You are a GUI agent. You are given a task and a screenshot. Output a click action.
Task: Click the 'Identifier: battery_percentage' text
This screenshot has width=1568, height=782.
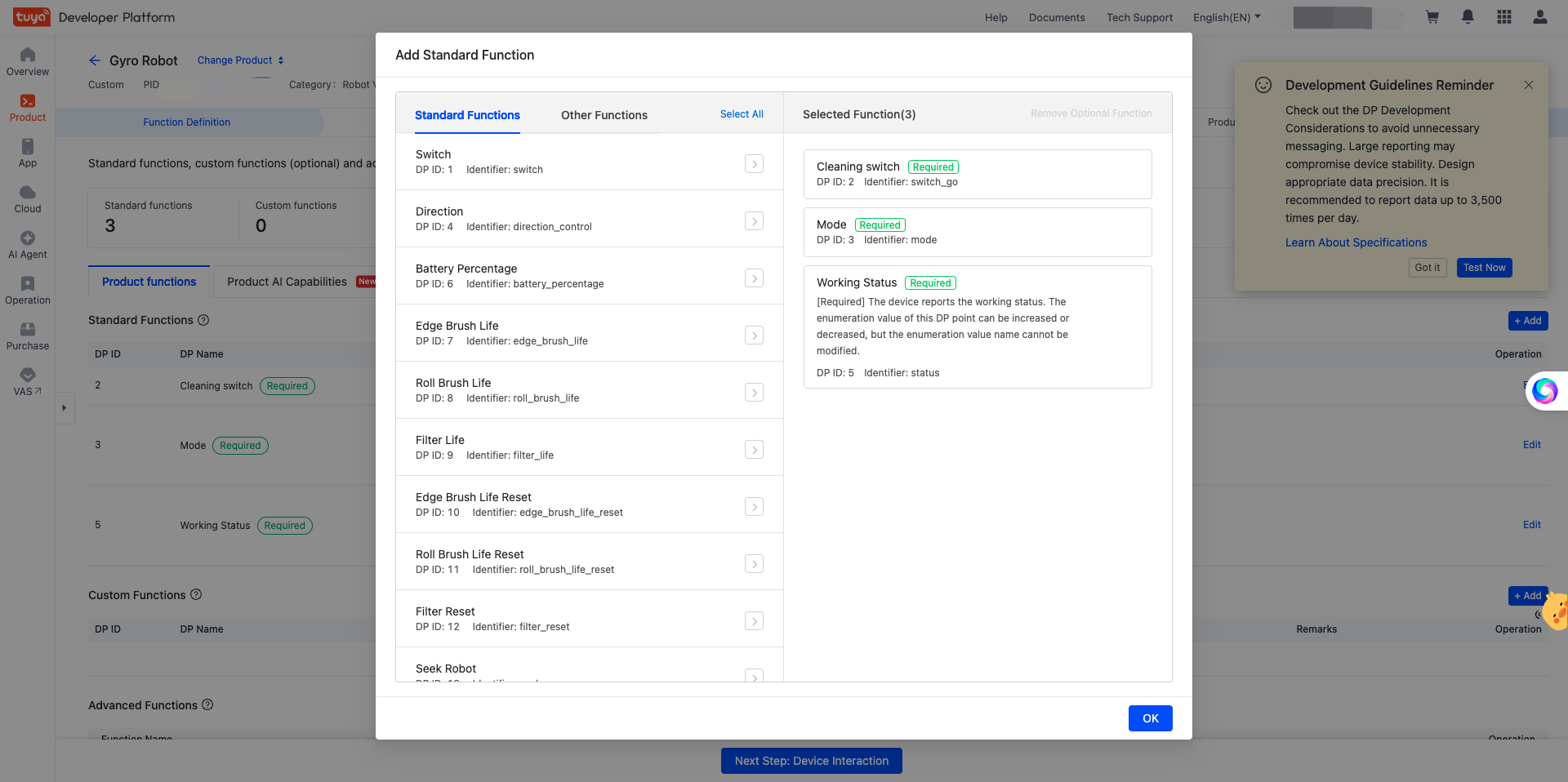point(535,284)
